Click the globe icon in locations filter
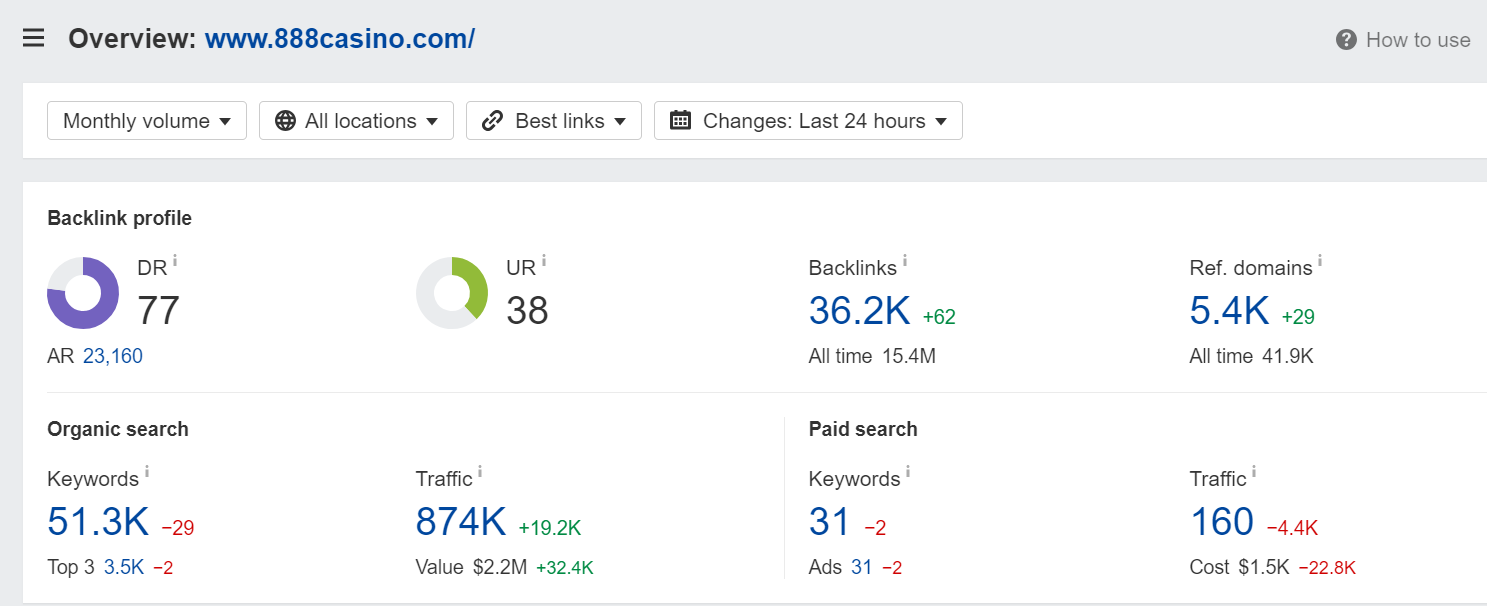 pos(285,121)
